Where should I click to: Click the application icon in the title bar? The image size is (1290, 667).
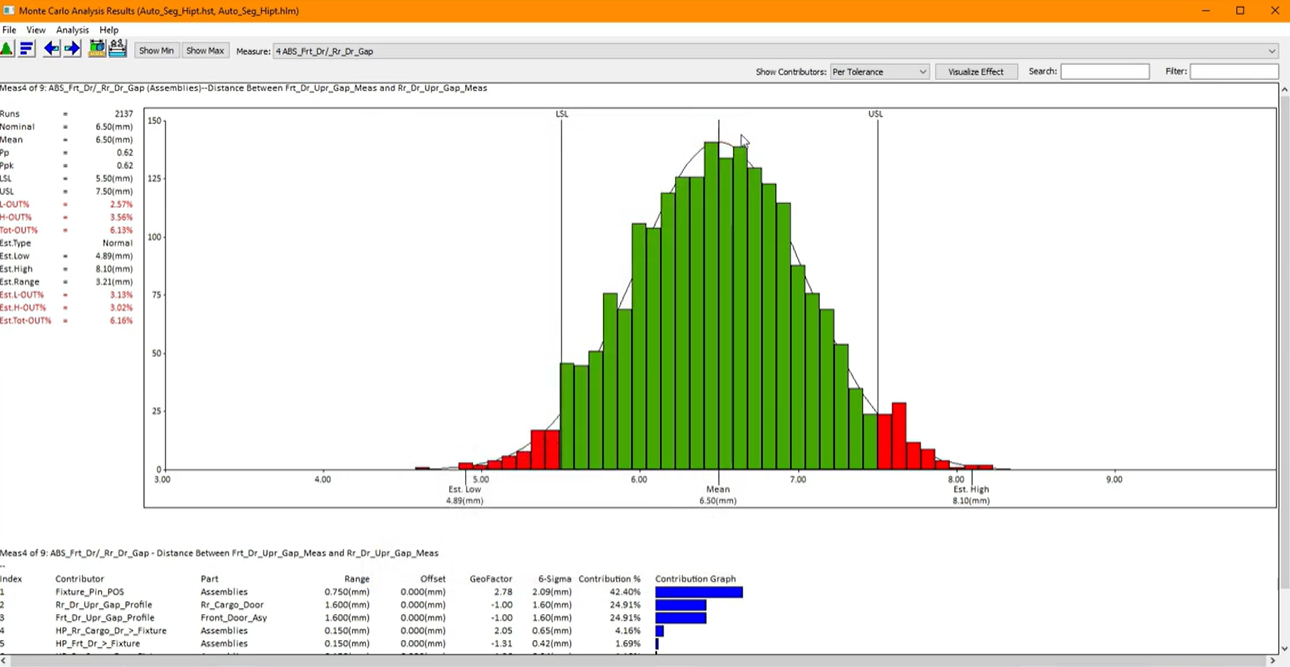(8, 10)
